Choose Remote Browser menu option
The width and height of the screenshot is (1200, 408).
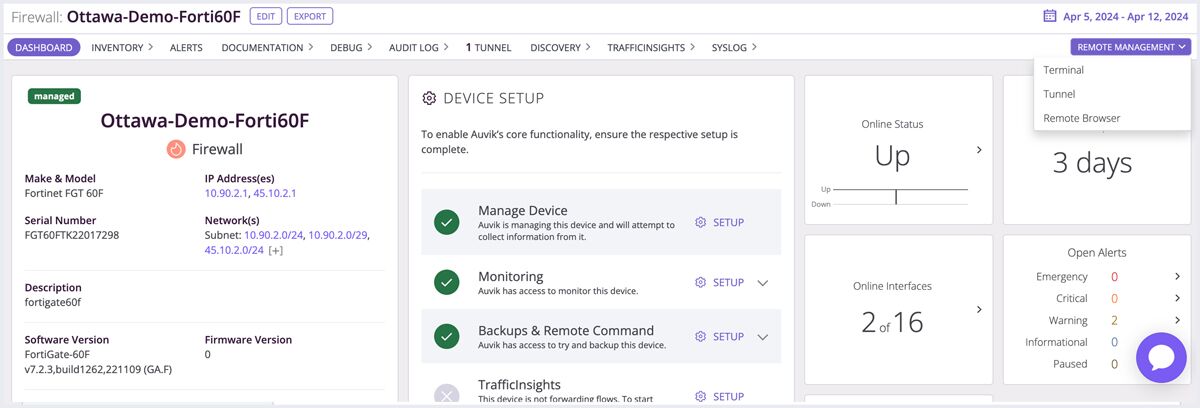[1081, 118]
